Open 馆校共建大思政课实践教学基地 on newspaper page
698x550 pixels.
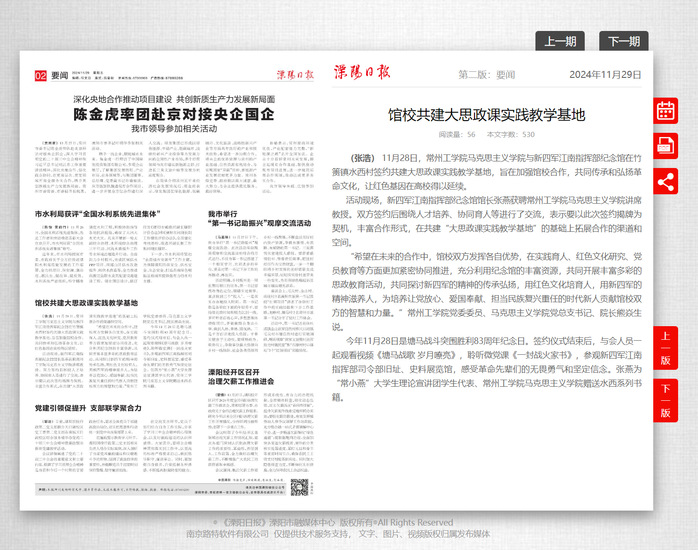tap(86, 303)
